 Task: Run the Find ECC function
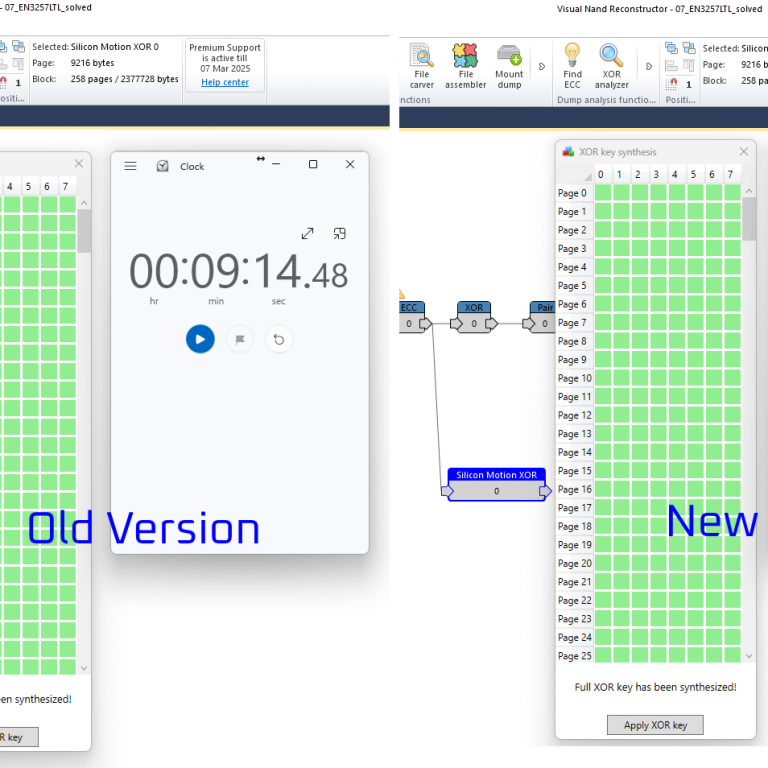(x=572, y=66)
